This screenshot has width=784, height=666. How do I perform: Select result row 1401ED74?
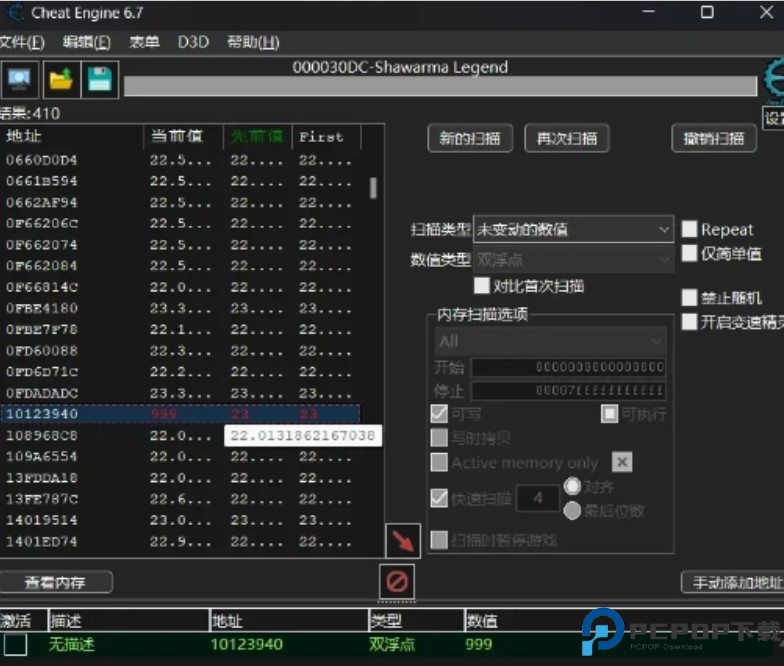[180, 541]
